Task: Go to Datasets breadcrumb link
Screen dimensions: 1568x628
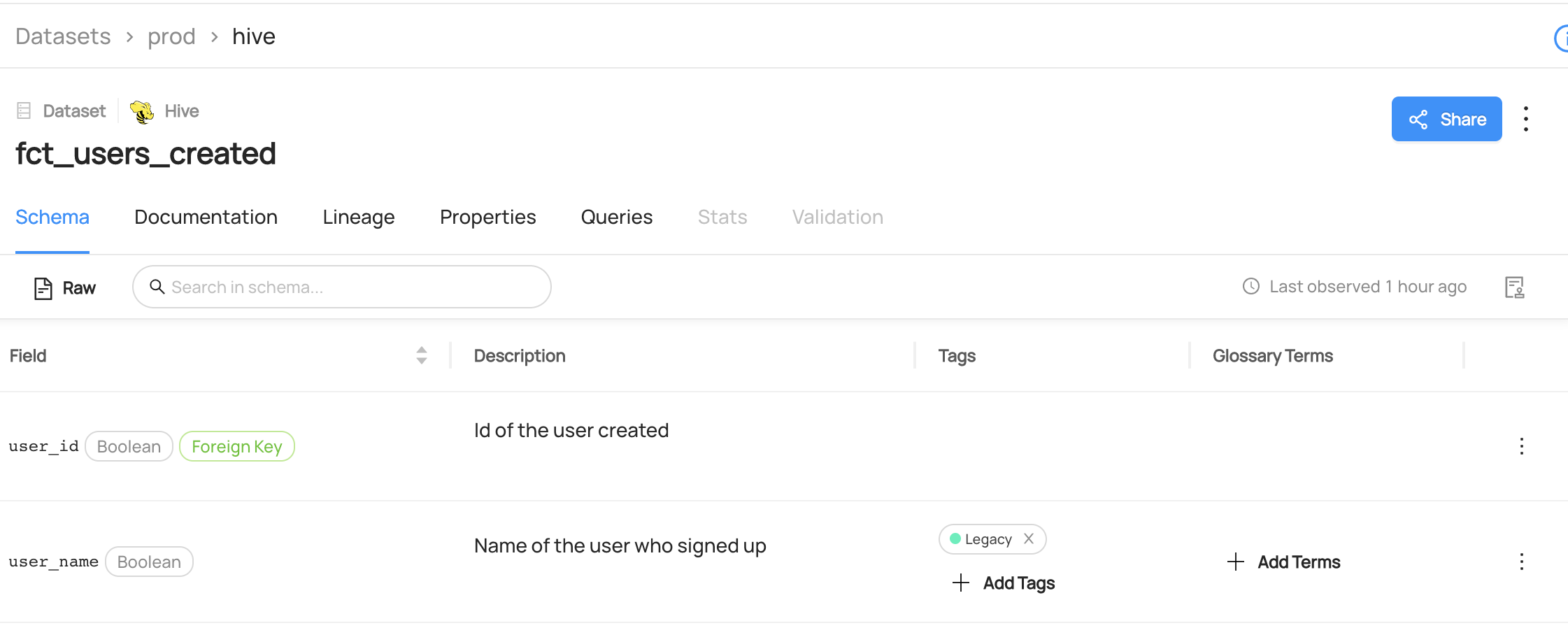Action: click(63, 36)
